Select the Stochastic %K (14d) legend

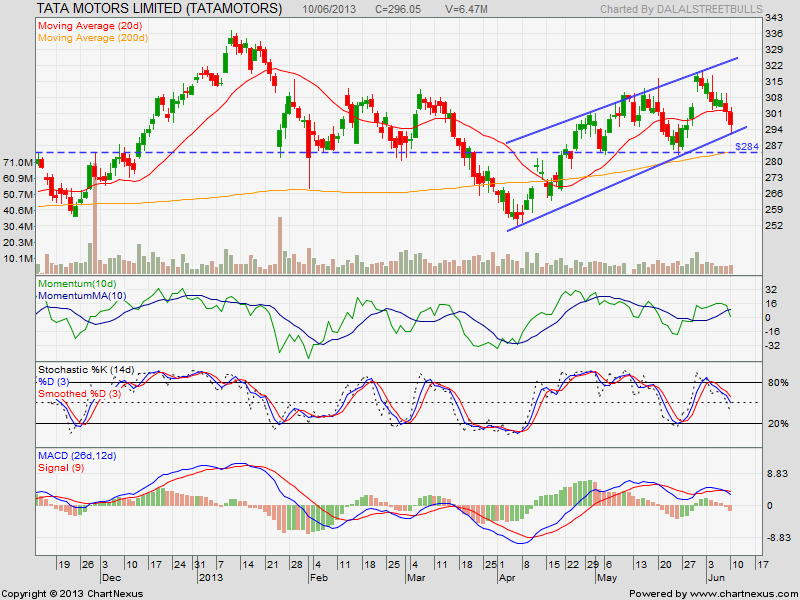[86, 369]
